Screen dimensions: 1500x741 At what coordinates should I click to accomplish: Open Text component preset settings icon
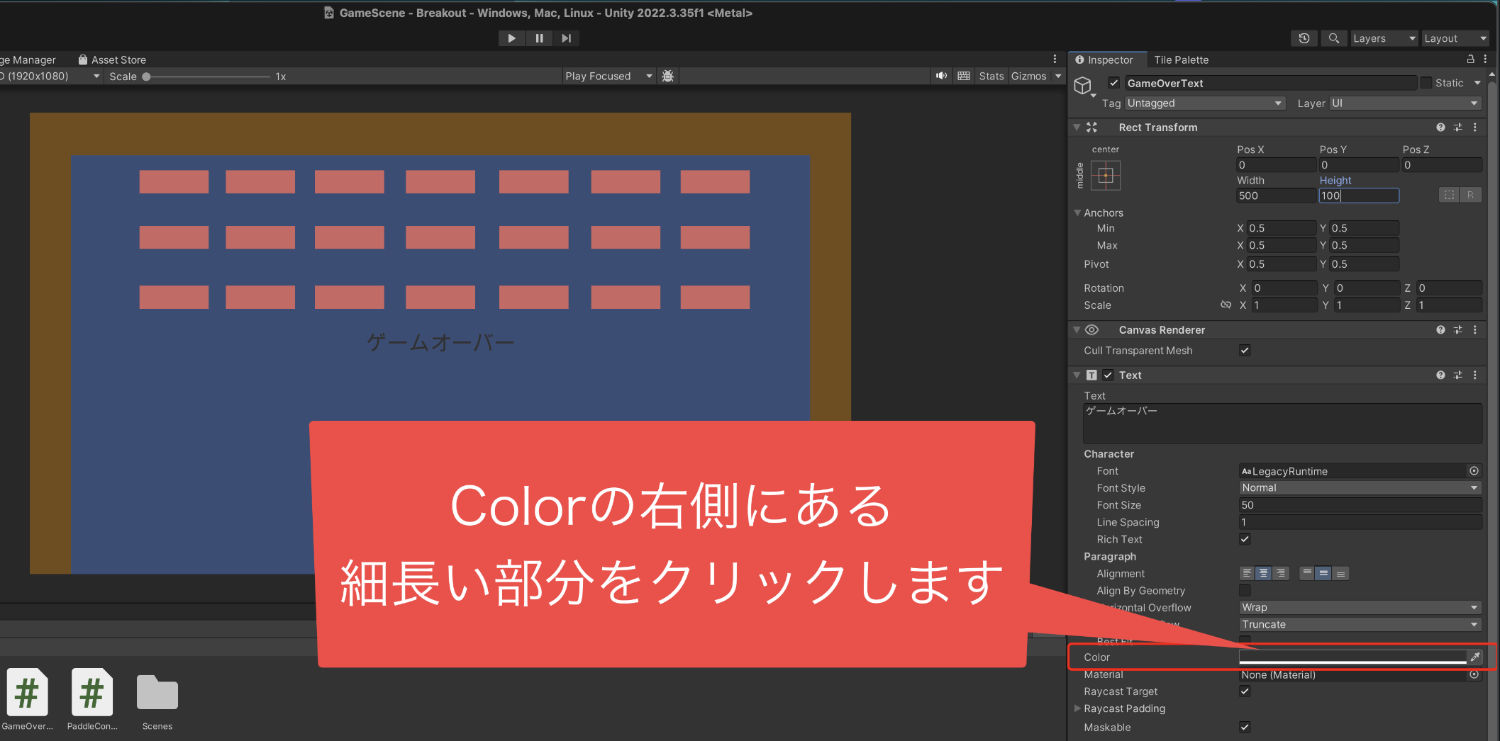1458,375
